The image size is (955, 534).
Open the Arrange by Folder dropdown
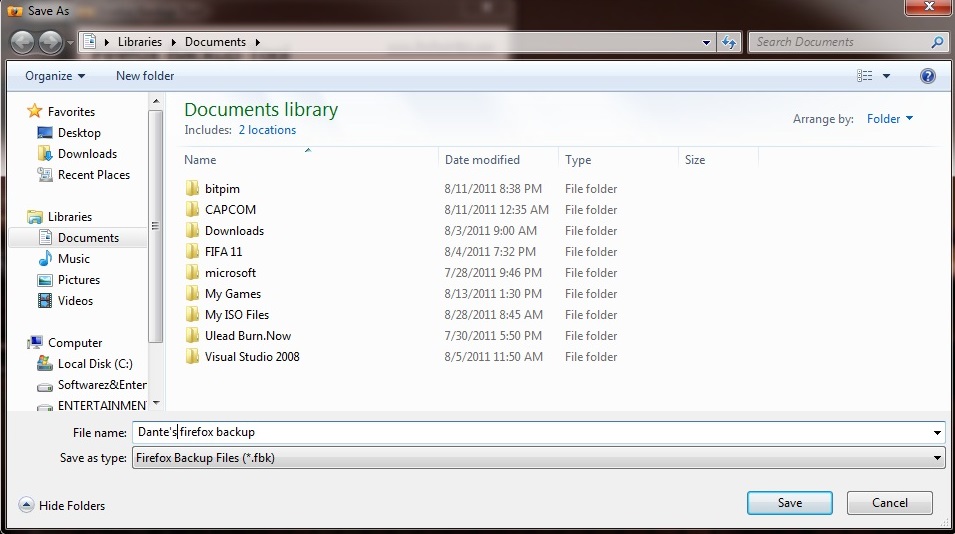click(x=889, y=119)
